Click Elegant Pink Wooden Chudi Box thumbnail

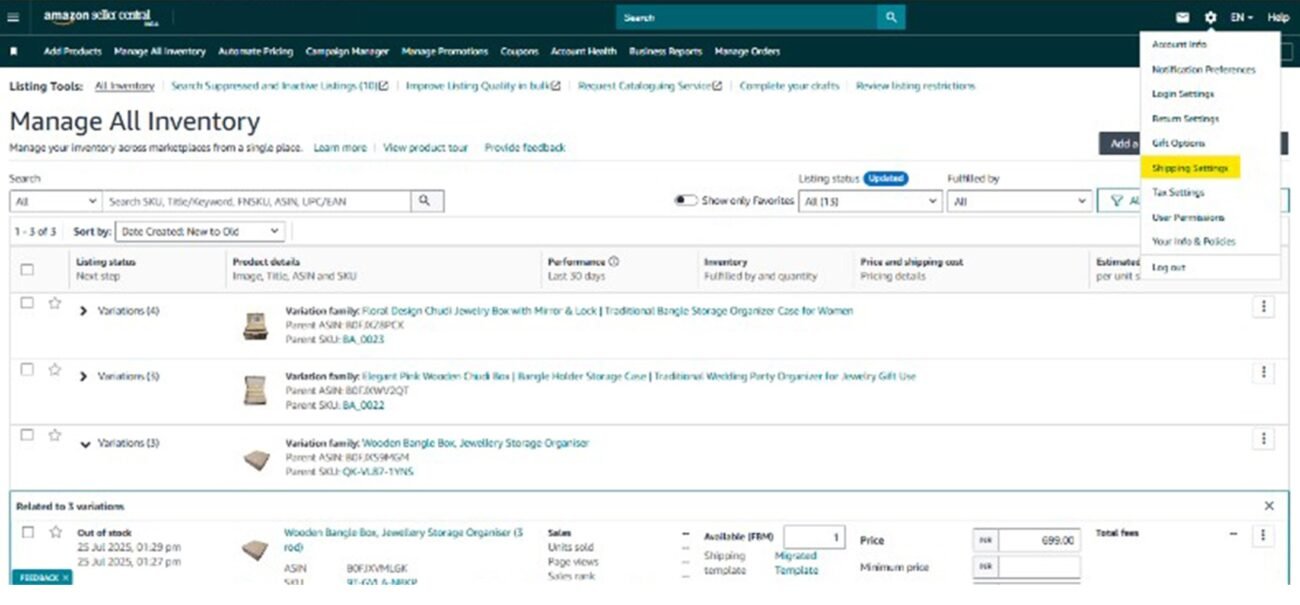tap(255, 391)
